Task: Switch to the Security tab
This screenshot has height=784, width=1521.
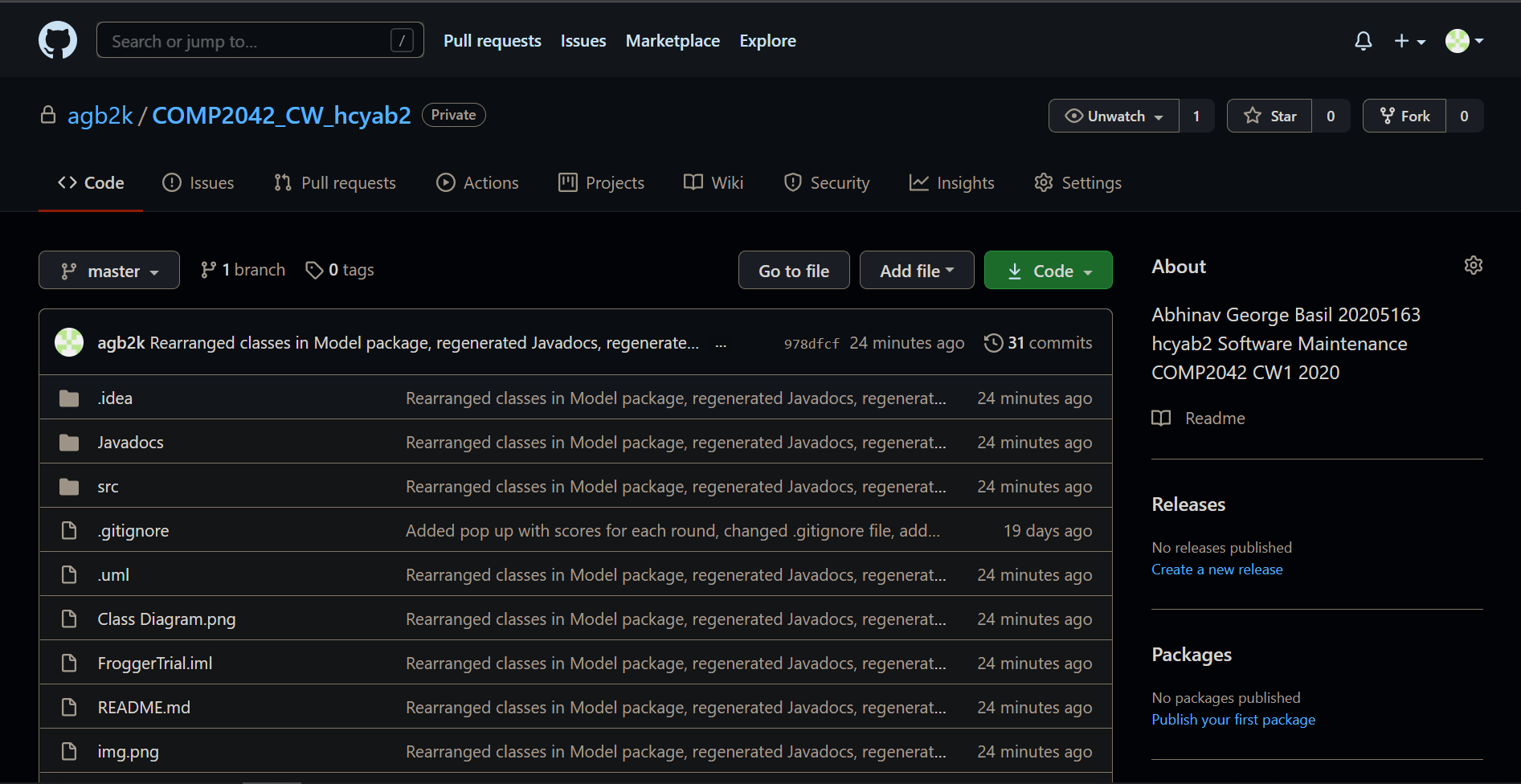Action: 827,183
